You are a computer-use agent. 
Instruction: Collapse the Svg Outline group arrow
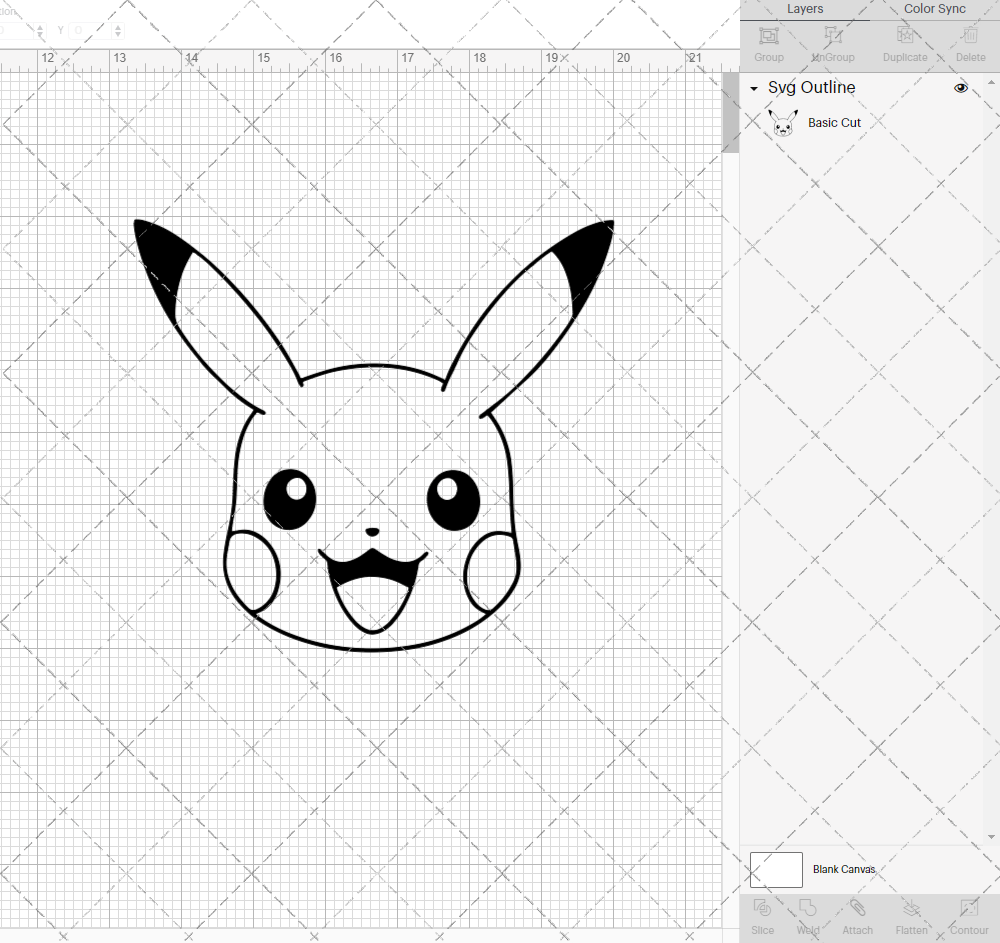coord(754,89)
